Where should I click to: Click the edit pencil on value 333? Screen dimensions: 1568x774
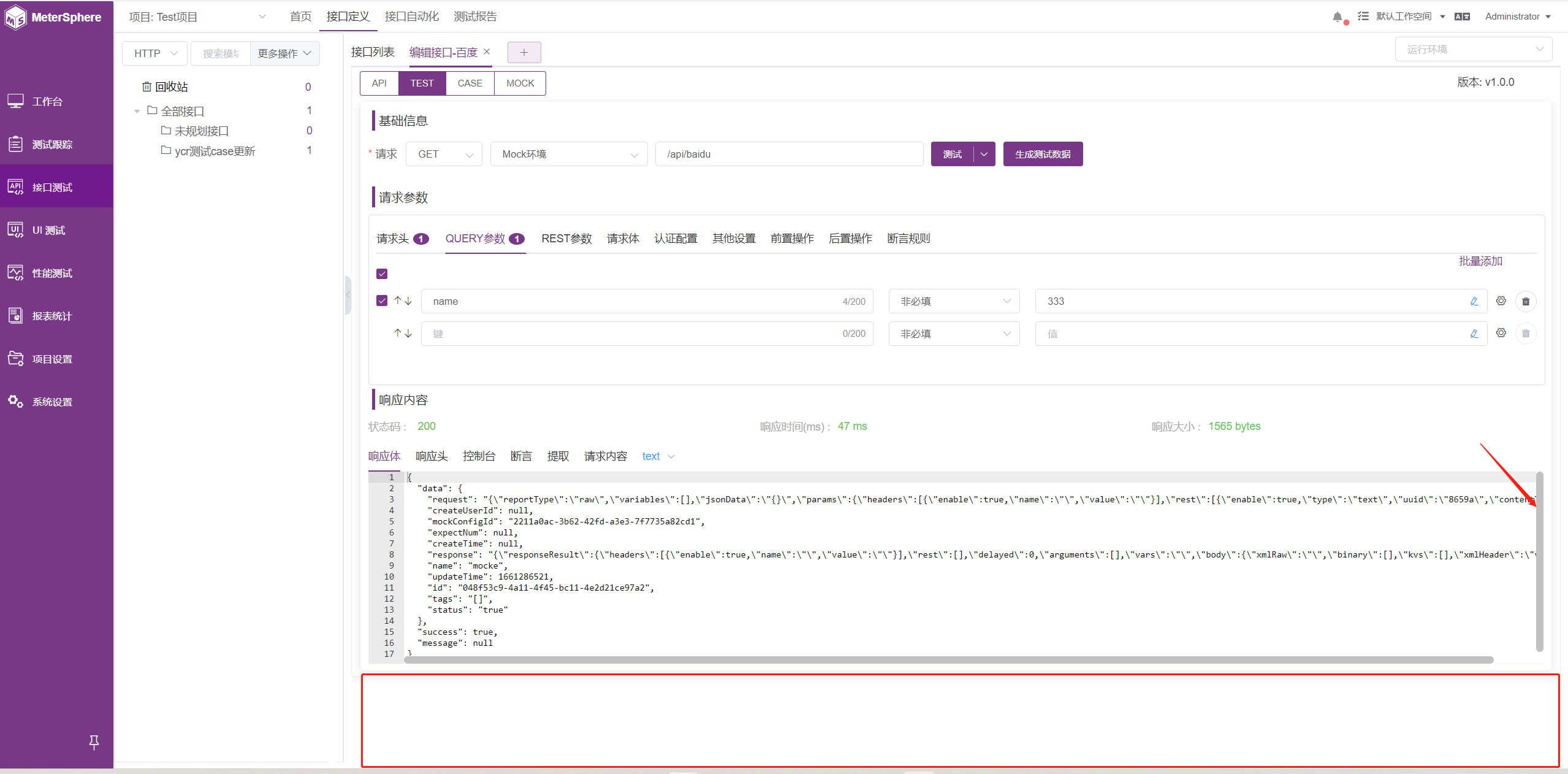[x=1474, y=301]
